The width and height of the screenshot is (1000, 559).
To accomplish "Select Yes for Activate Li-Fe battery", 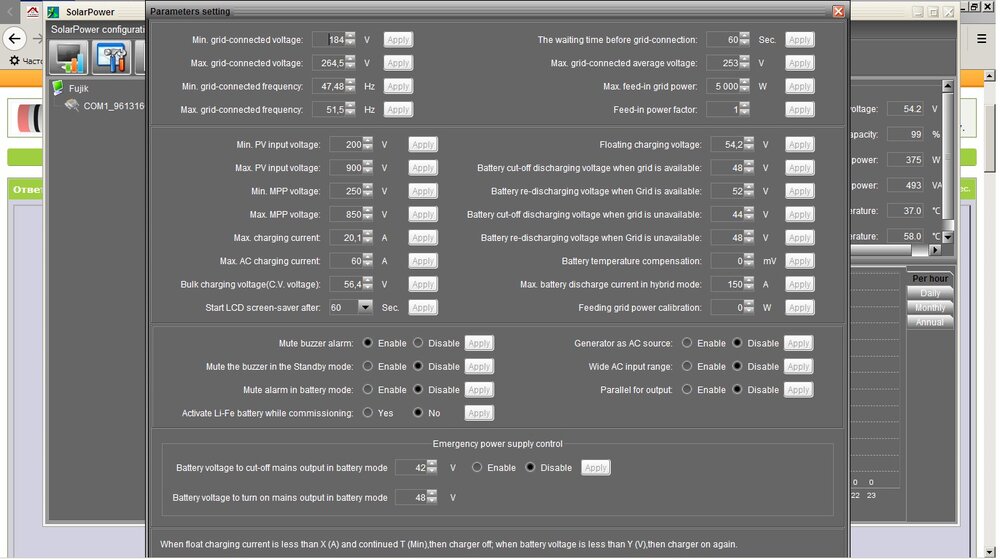I will coord(368,413).
